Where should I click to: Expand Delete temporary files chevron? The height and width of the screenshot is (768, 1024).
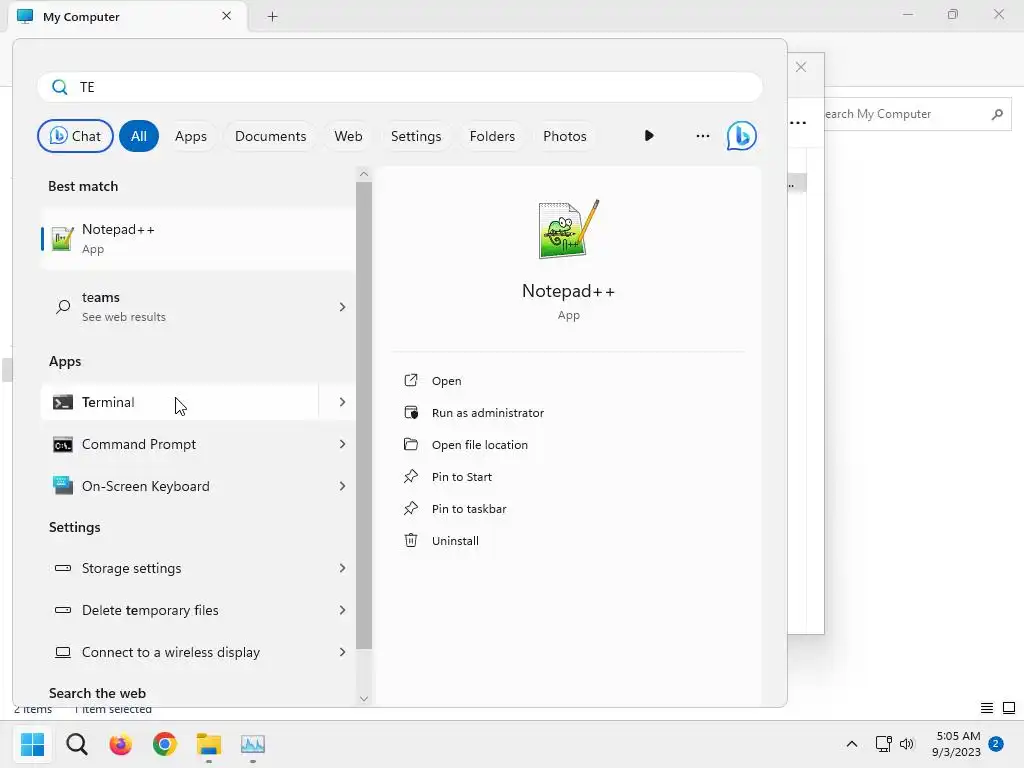click(x=342, y=610)
